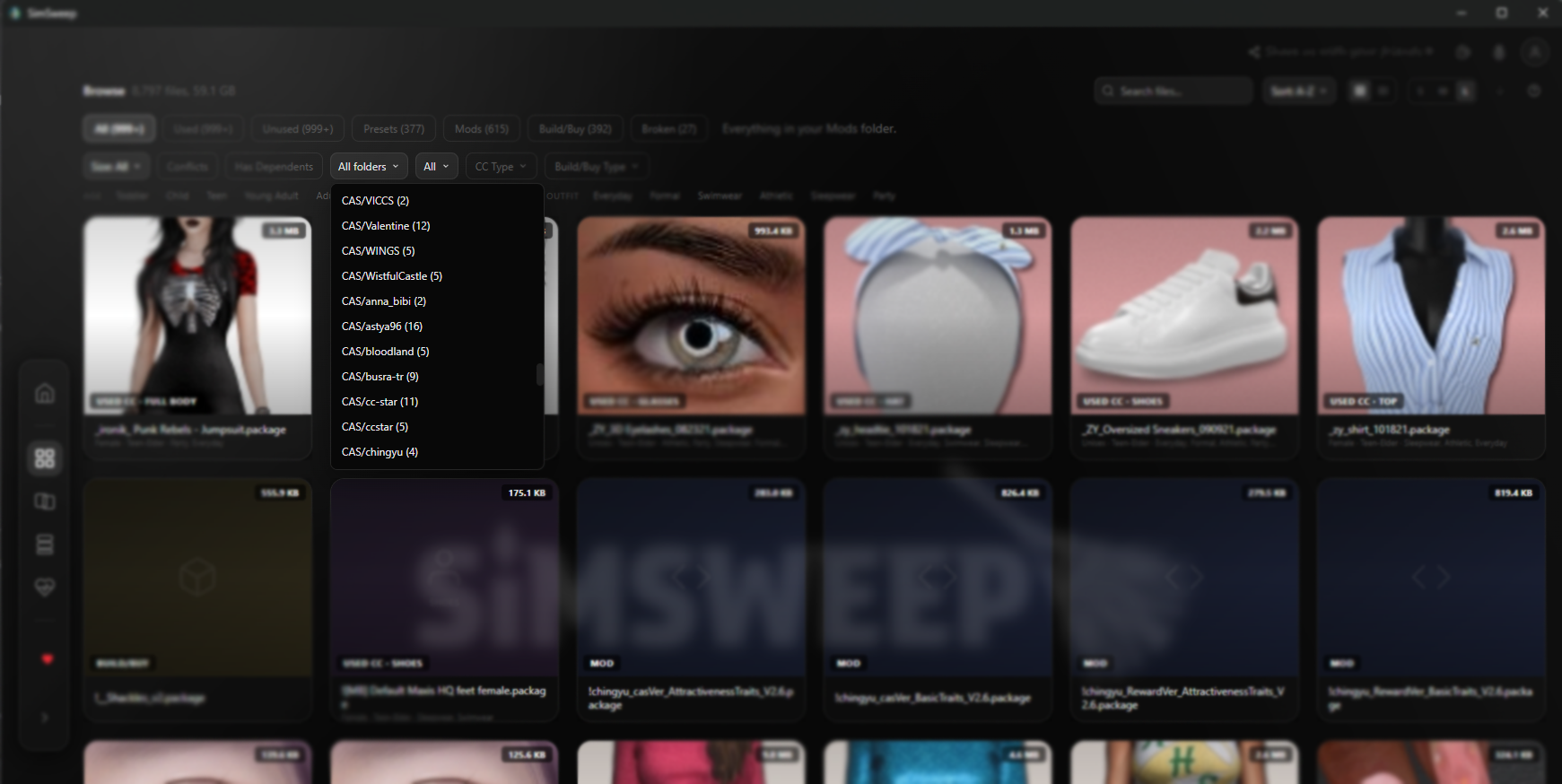Screen dimensions: 1562x784
Task: Open the book icon in sidebar
Action: [45, 501]
